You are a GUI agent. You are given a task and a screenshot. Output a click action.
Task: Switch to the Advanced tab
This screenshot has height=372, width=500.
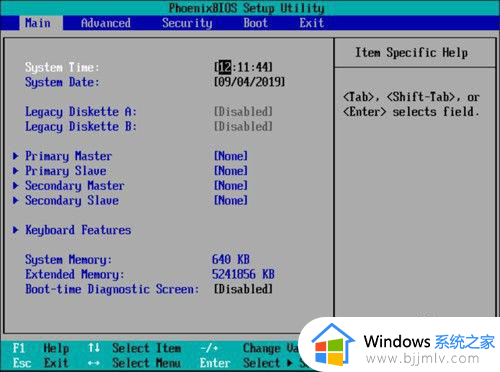point(106,23)
